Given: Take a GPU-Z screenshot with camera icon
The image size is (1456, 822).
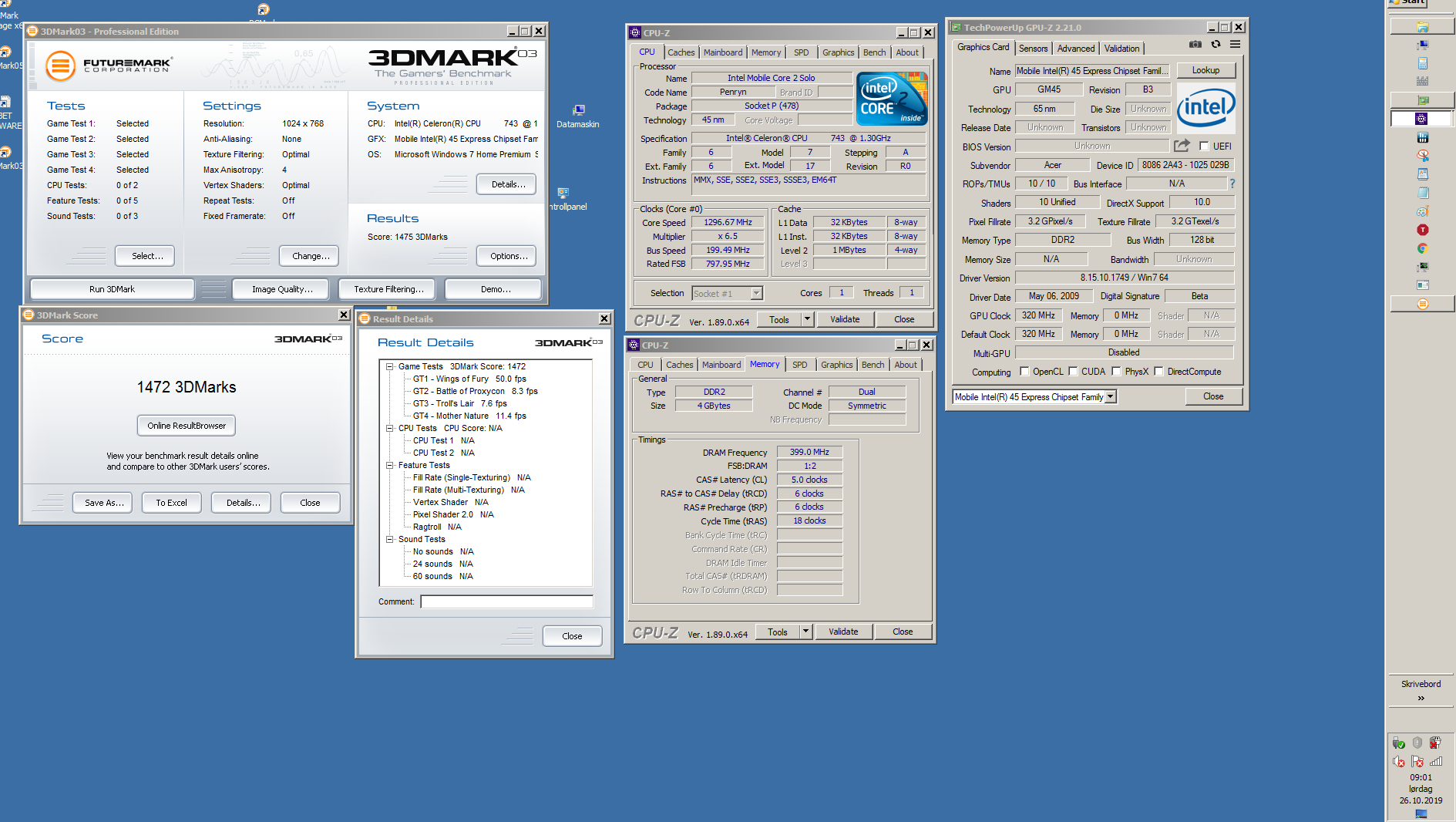Looking at the screenshot, I should tap(1195, 45).
